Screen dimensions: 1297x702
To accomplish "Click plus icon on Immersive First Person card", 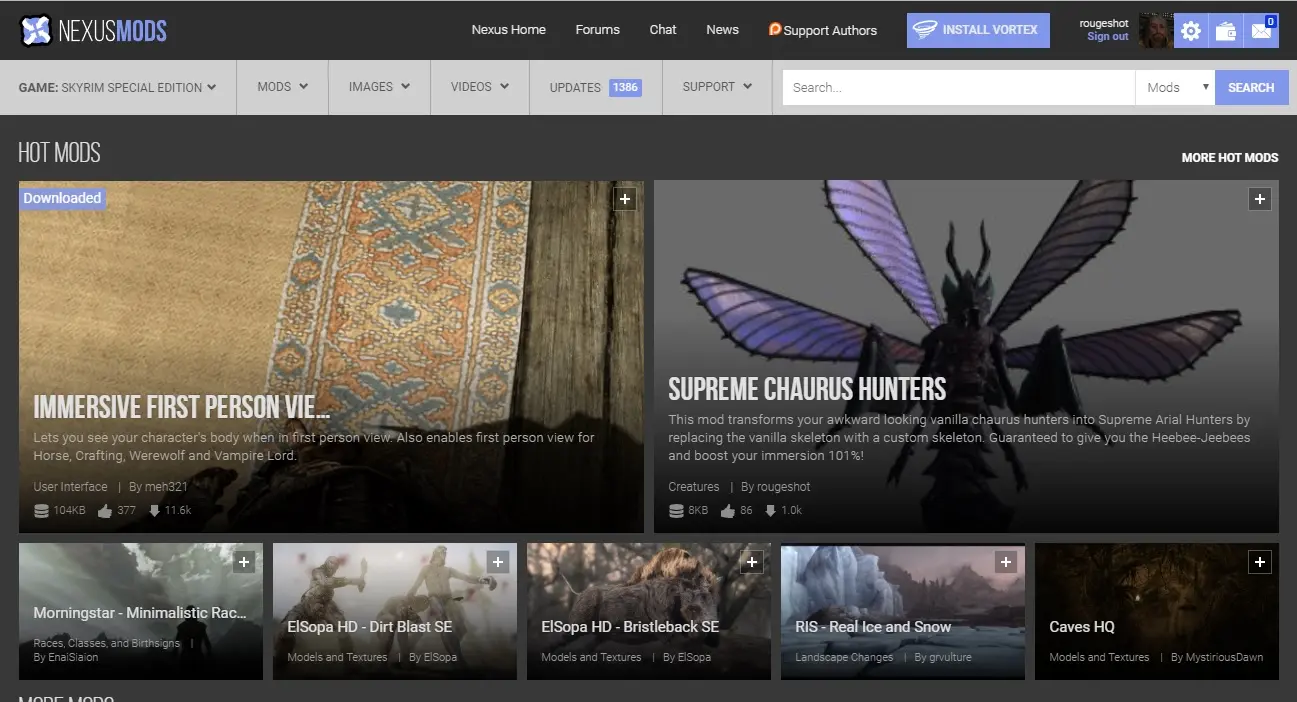I will tap(625, 199).
